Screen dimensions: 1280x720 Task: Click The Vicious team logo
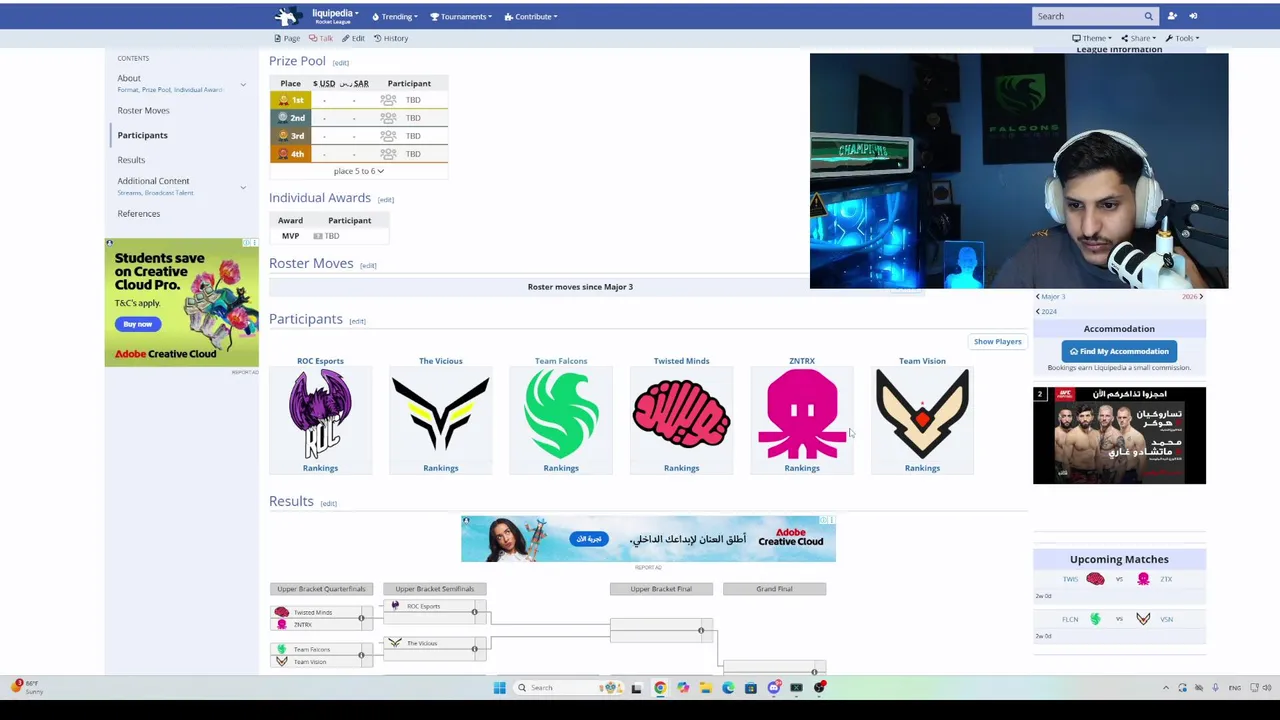point(441,414)
